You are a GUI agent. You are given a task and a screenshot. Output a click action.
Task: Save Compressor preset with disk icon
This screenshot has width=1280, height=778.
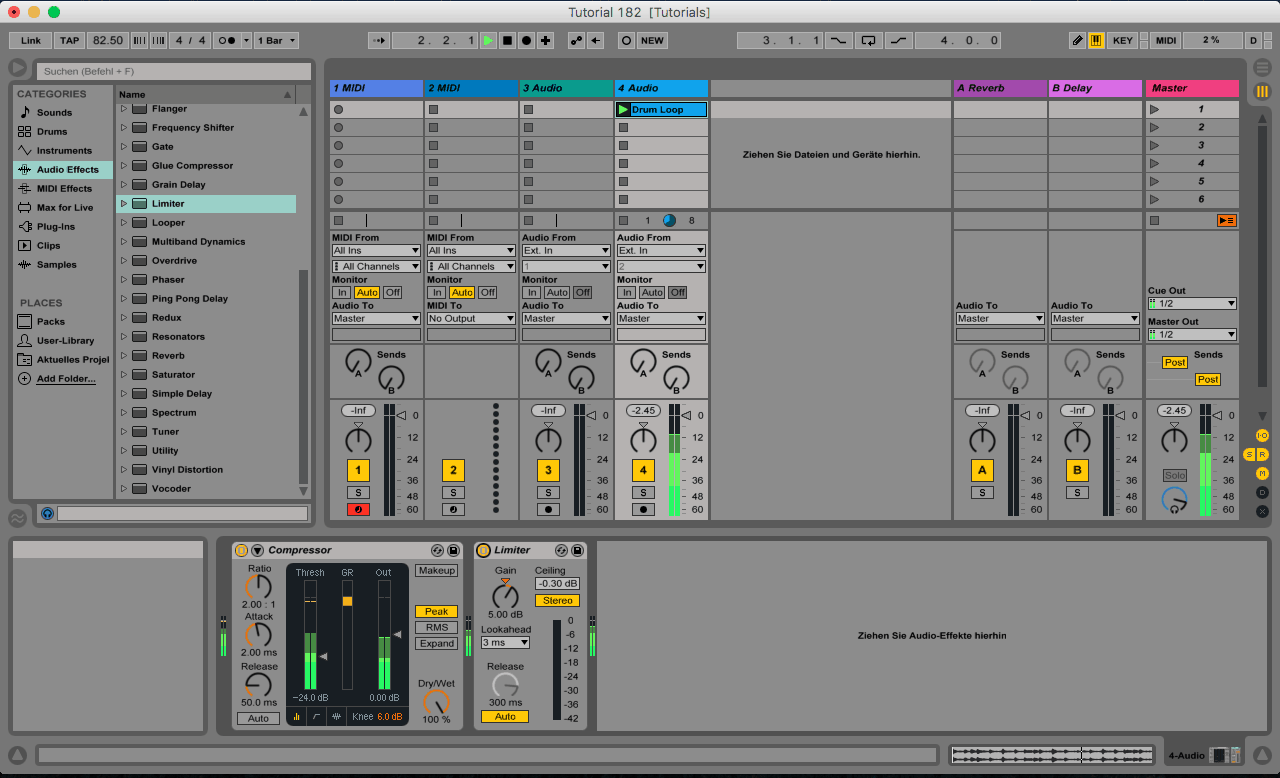pyautogui.click(x=453, y=551)
